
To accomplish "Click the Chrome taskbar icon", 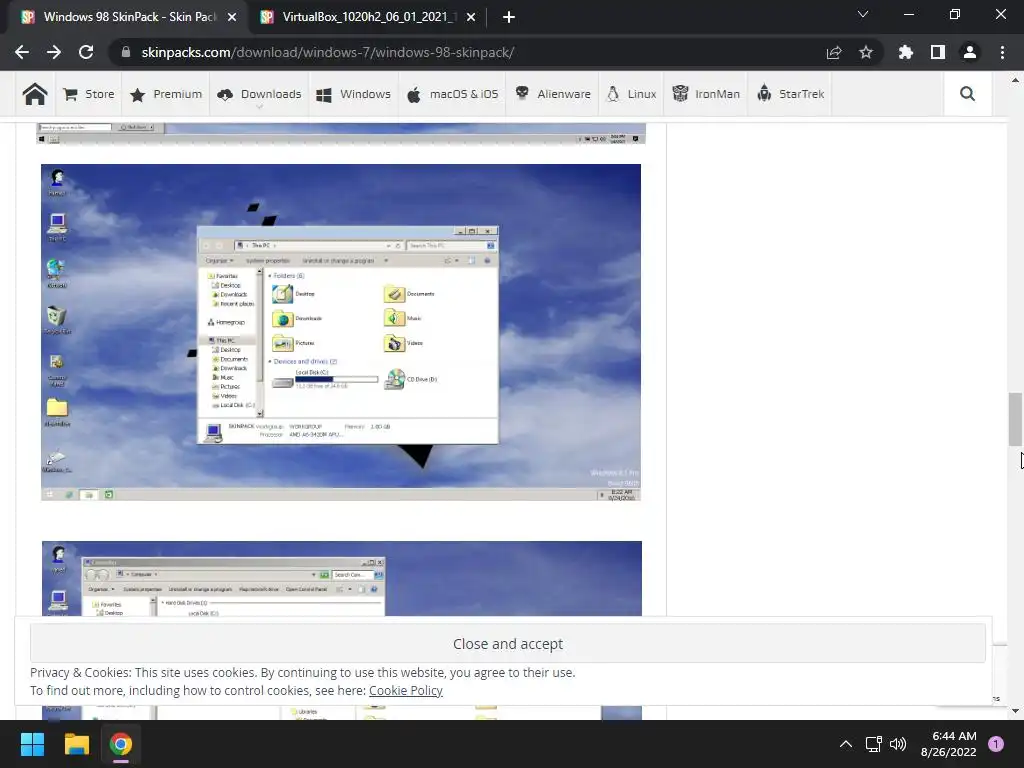I will tap(121, 744).
